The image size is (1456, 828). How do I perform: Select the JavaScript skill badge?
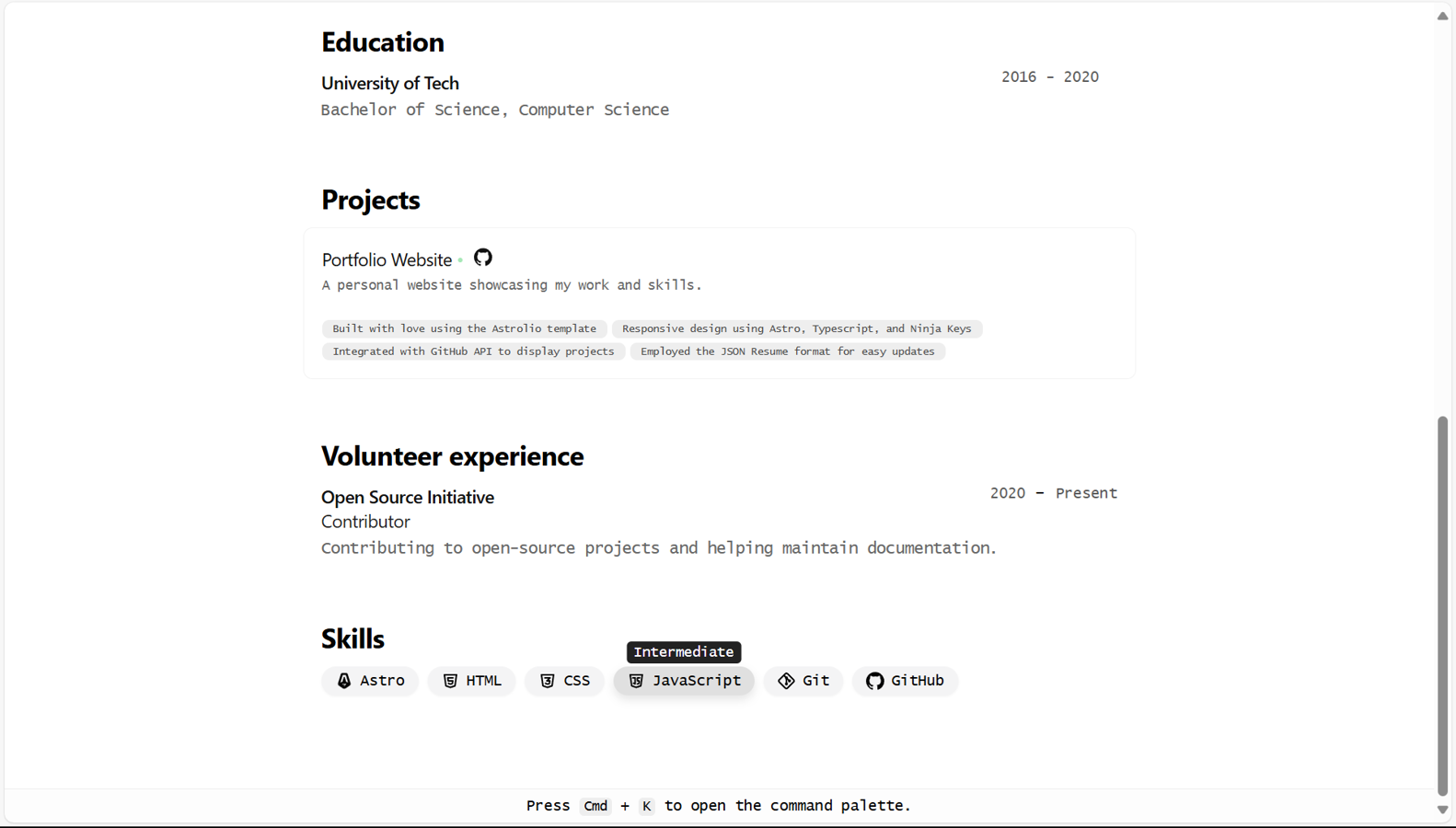click(x=684, y=681)
